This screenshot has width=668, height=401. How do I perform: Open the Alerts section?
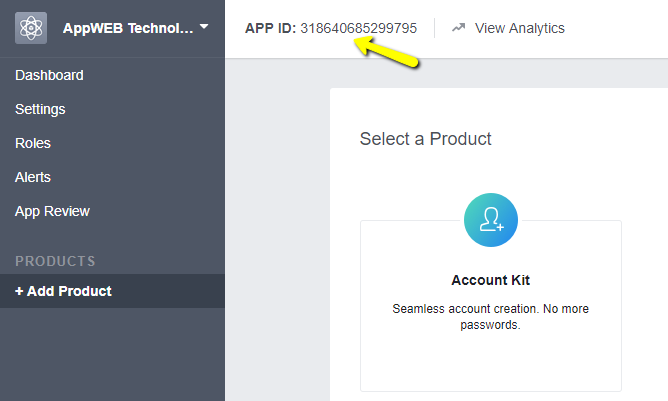pyautogui.click(x=33, y=177)
